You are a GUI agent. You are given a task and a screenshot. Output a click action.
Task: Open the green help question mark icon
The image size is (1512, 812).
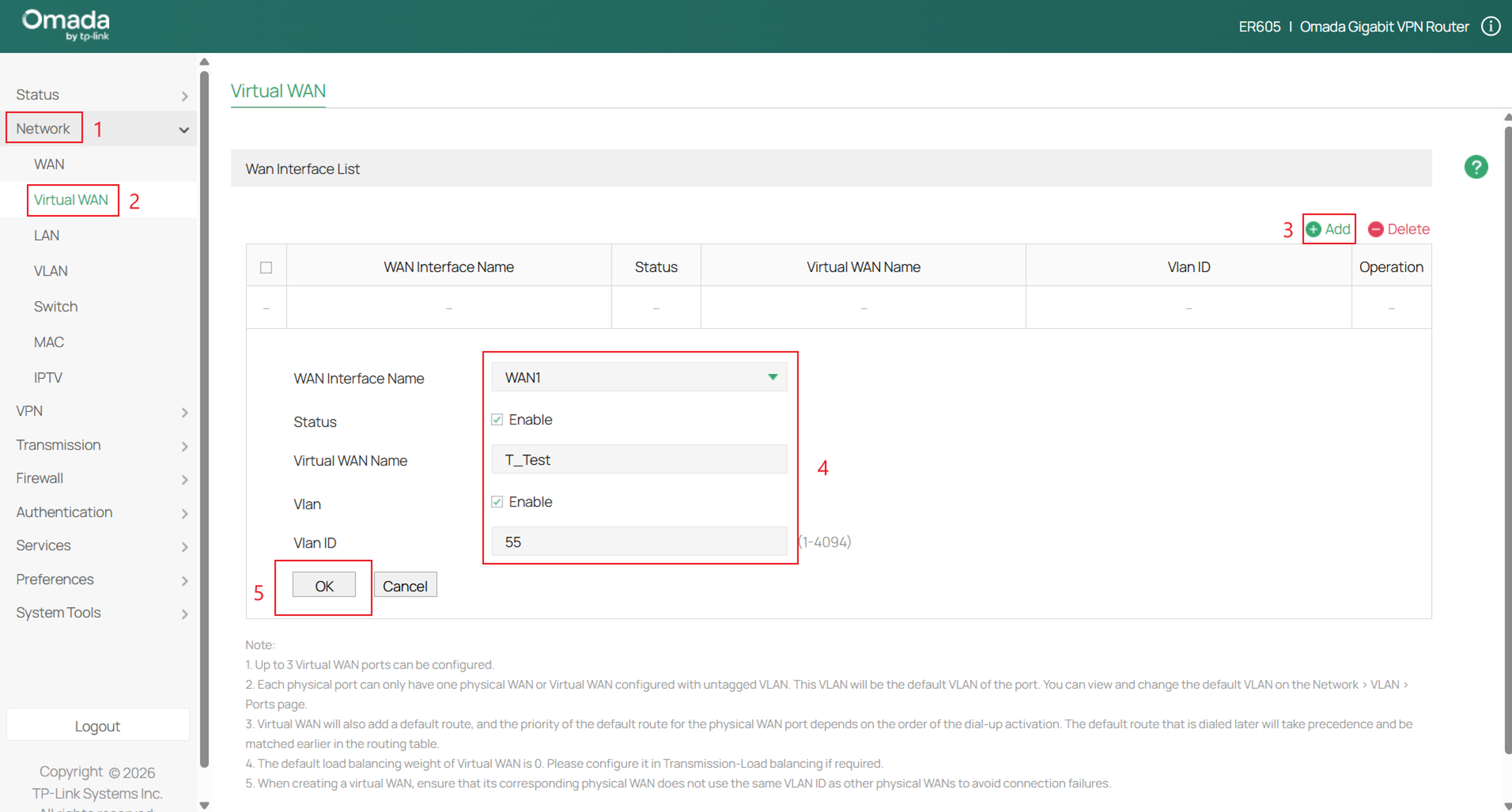point(1476,168)
